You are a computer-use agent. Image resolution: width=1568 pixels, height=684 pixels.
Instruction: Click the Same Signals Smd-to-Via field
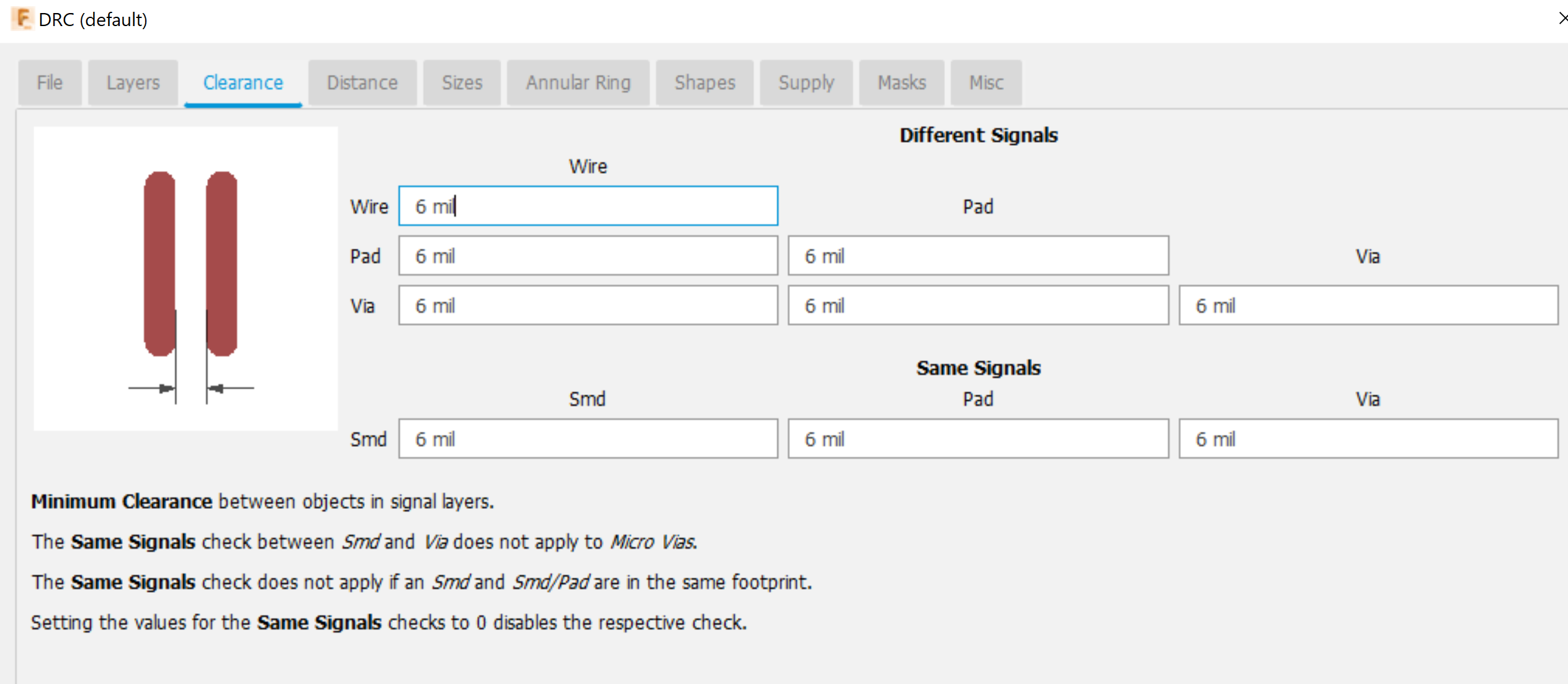1368,439
